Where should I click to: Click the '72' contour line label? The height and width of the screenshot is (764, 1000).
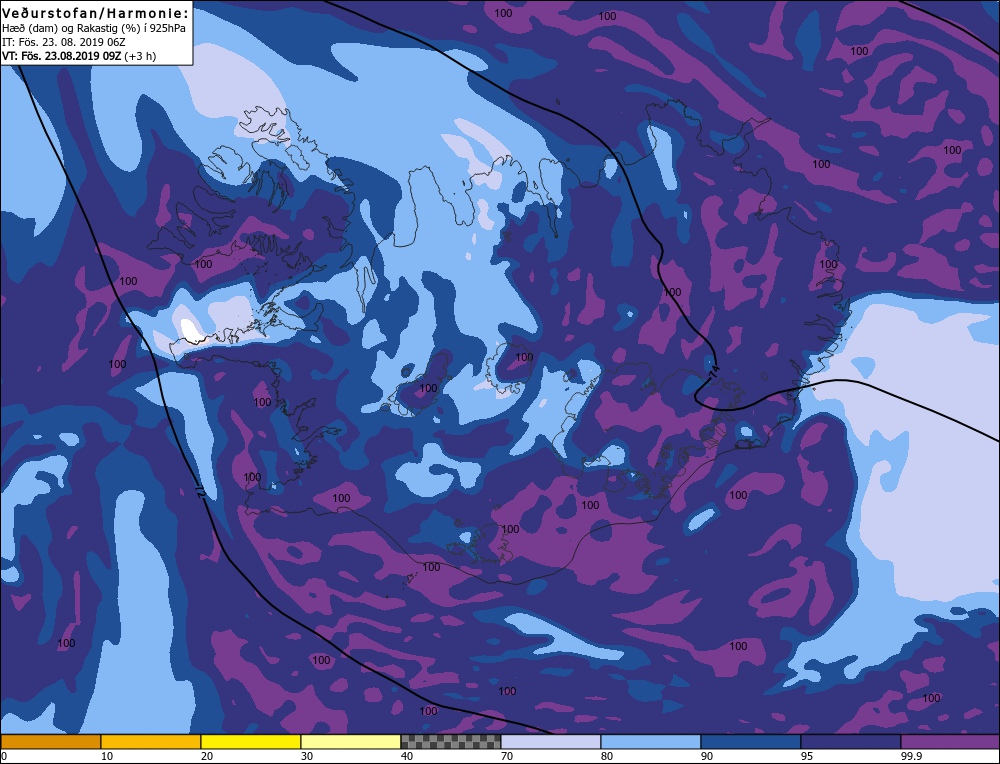pyautogui.click(x=200, y=490)
